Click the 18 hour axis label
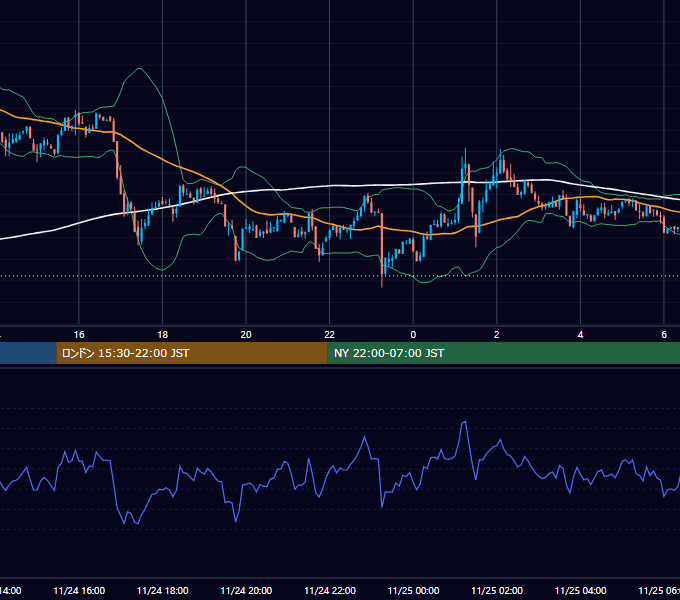This screenshot has height=600, width=680. 163,335
